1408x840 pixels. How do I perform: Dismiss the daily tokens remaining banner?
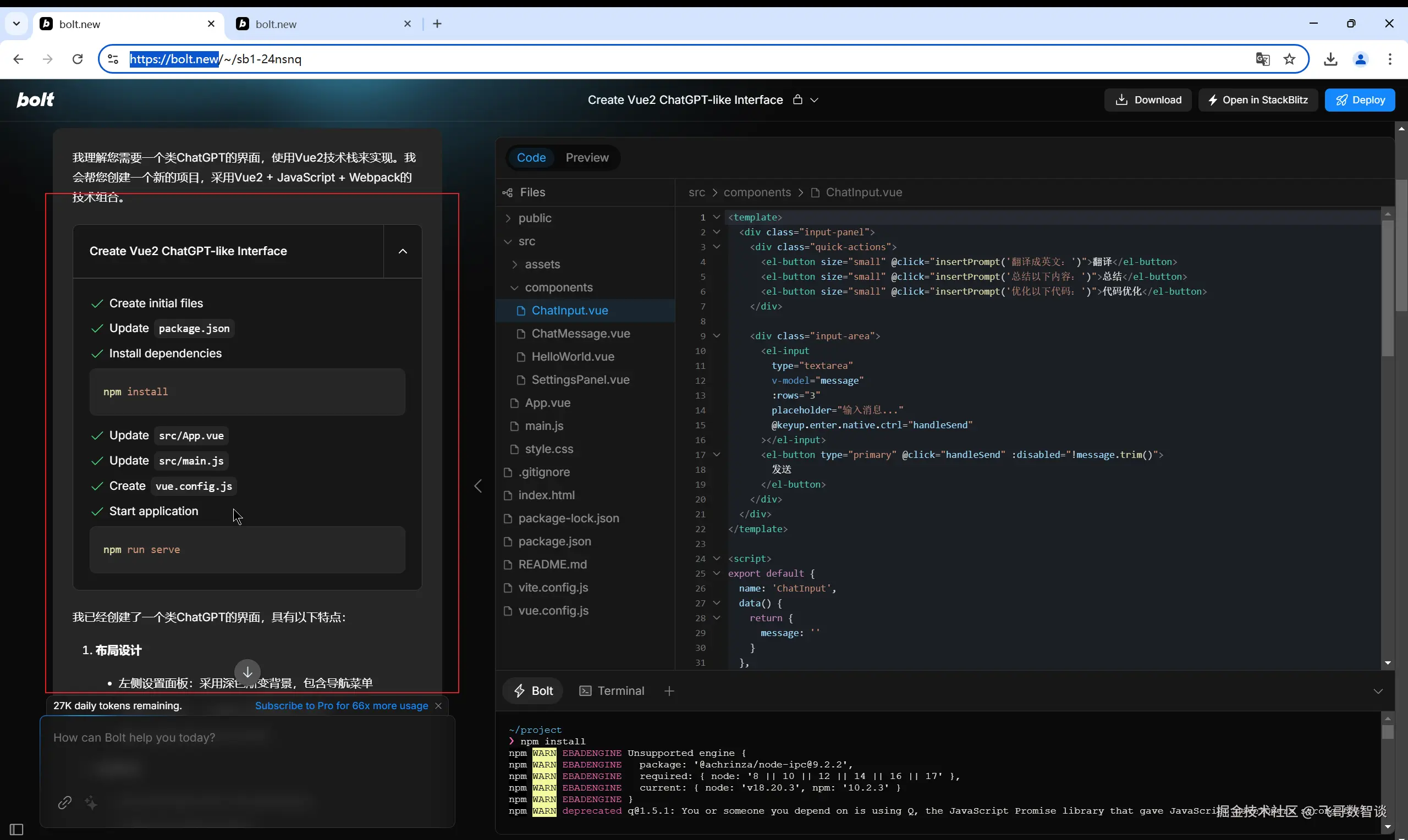(x=438, y=705)
